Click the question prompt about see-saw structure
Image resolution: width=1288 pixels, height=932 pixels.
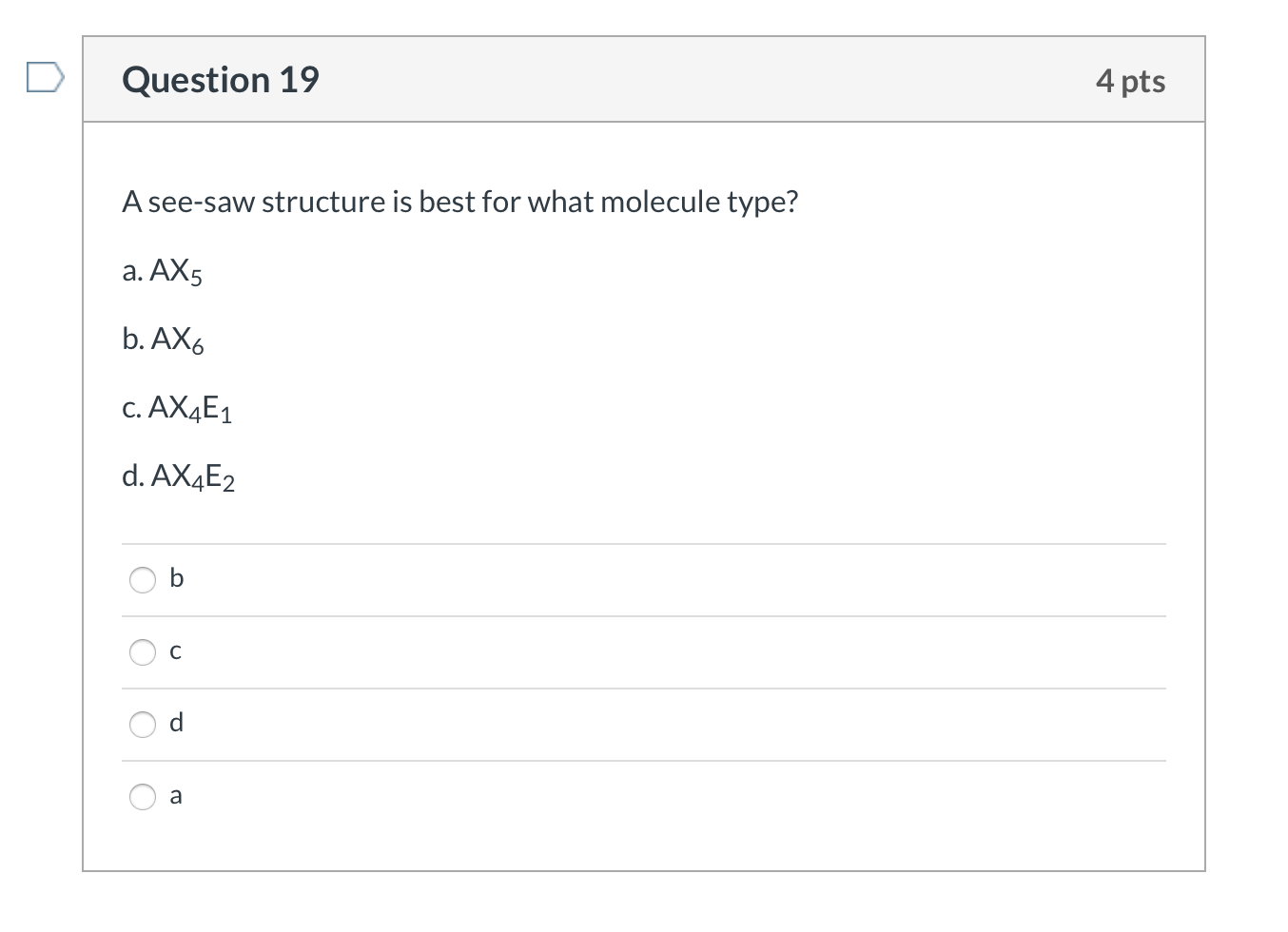click(x=459, y=202)
